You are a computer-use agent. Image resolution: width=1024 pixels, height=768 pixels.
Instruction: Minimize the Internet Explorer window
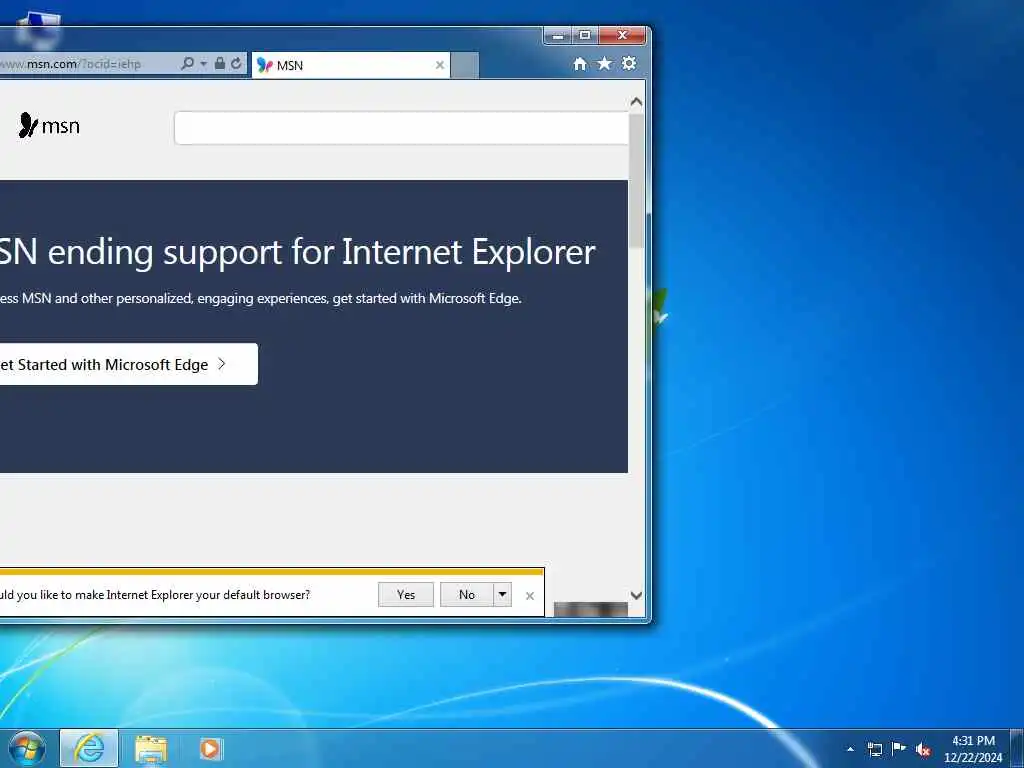tap(558, 36)
